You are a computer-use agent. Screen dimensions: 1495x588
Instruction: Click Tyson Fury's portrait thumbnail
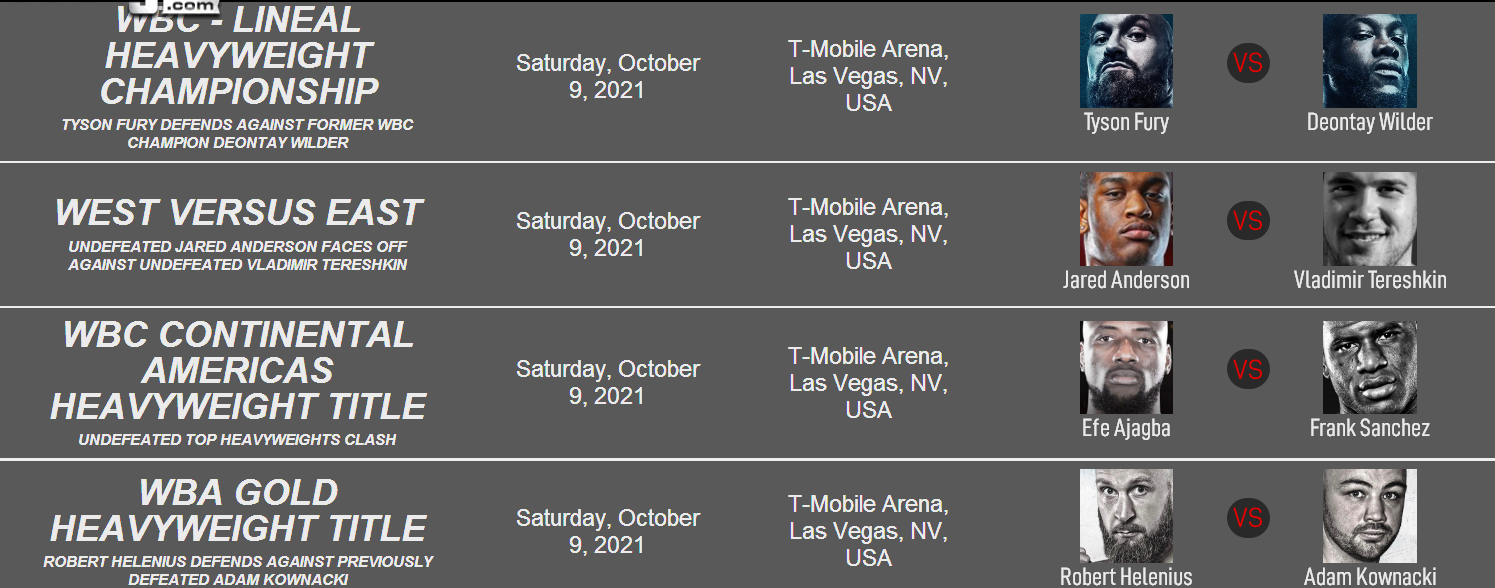(x=1126, y=61)
